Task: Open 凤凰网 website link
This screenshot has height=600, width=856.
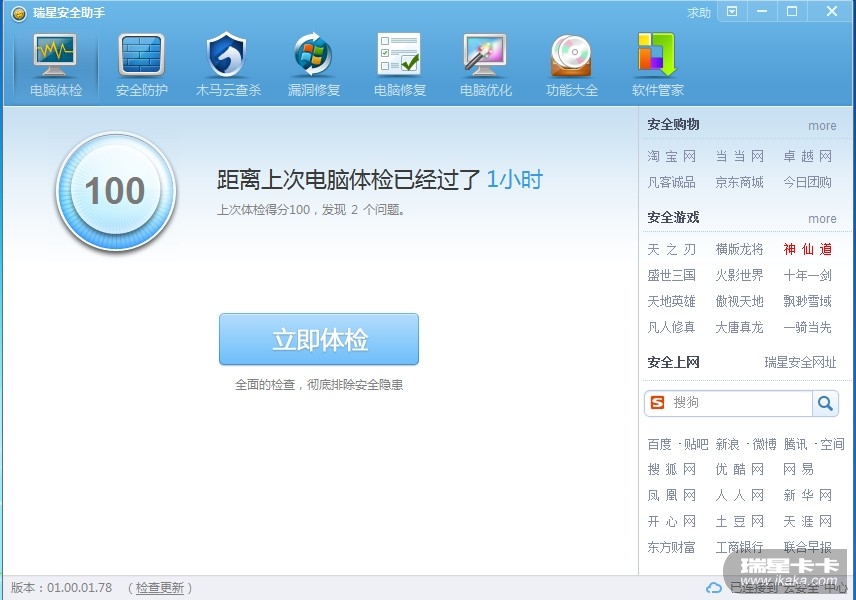Action: click(x=671, y=496)
